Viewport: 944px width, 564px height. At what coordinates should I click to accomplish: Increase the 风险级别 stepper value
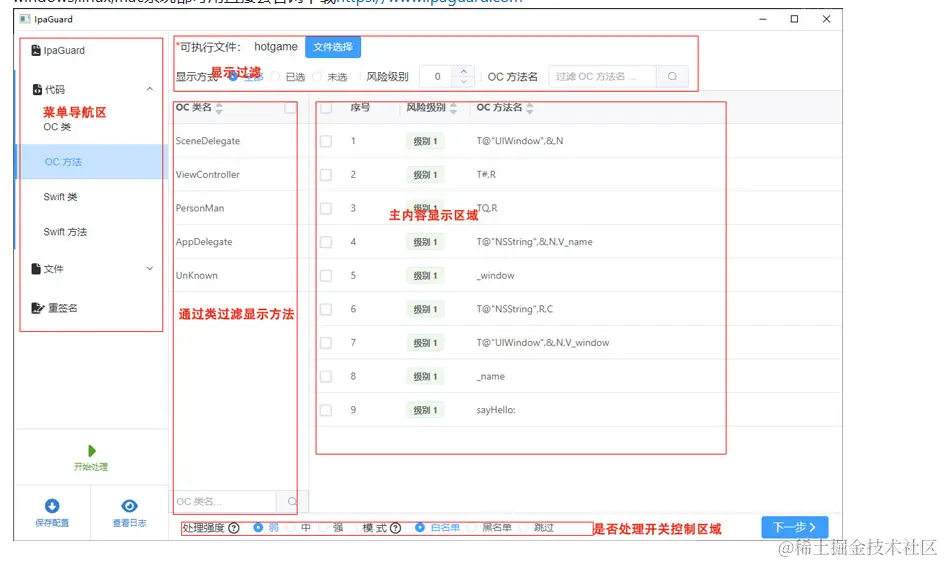pyautogui.click(x=464, y=72)
